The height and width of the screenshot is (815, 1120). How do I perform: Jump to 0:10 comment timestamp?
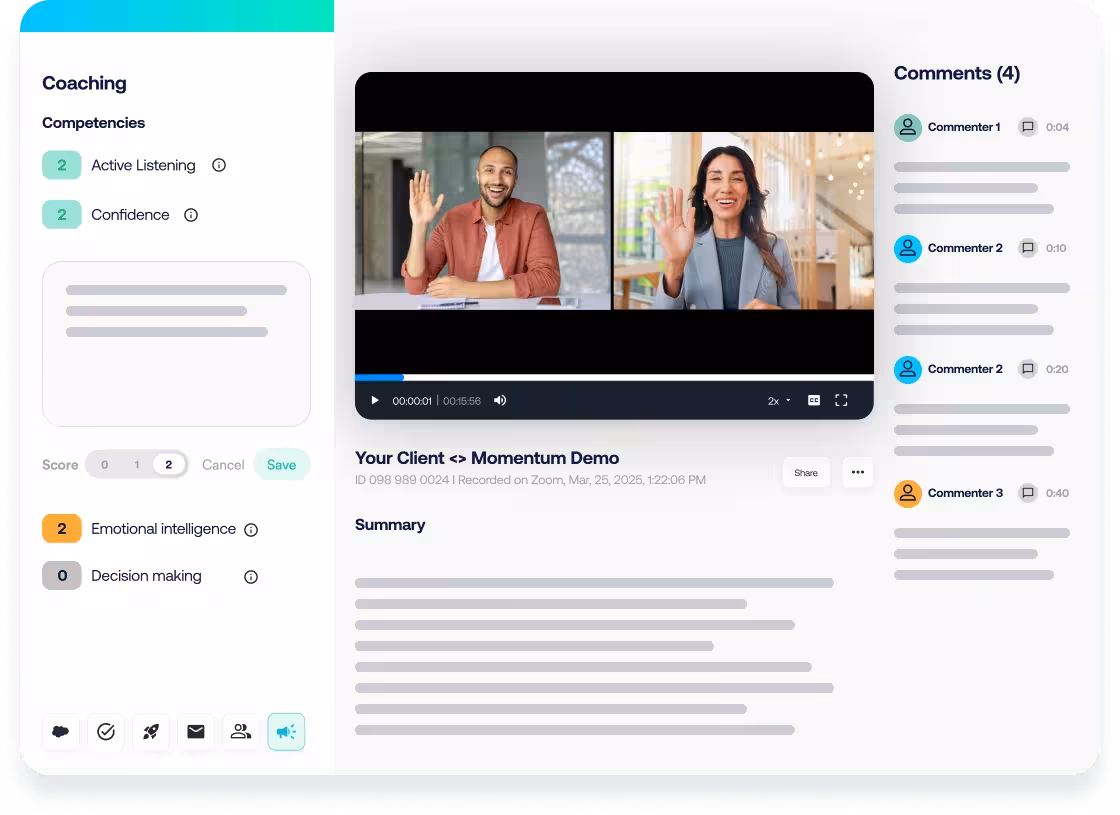point(1056,248)
